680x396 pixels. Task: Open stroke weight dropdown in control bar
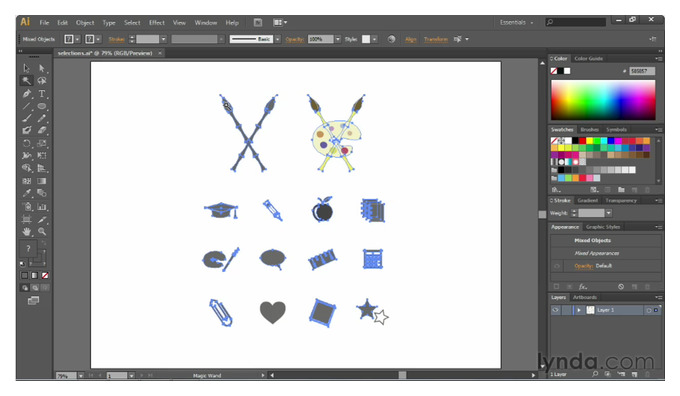[163, 39]
